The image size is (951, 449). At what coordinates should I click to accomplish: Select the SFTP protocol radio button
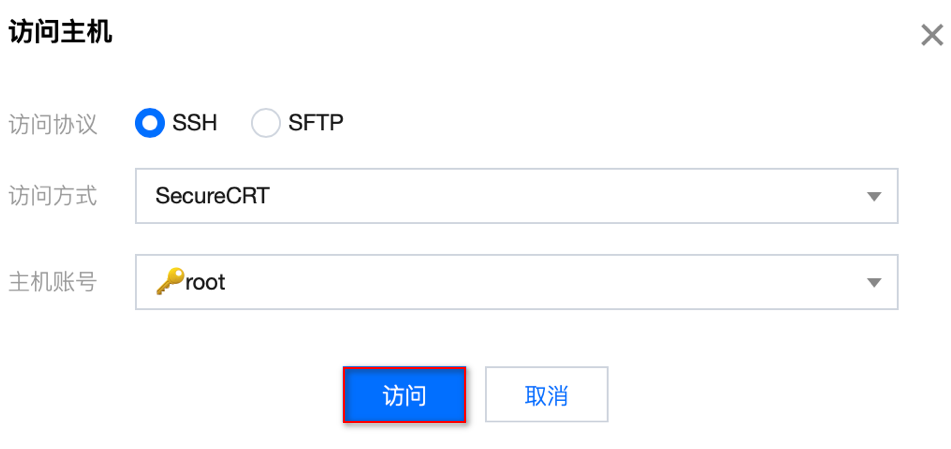click(x=266, y=124)
